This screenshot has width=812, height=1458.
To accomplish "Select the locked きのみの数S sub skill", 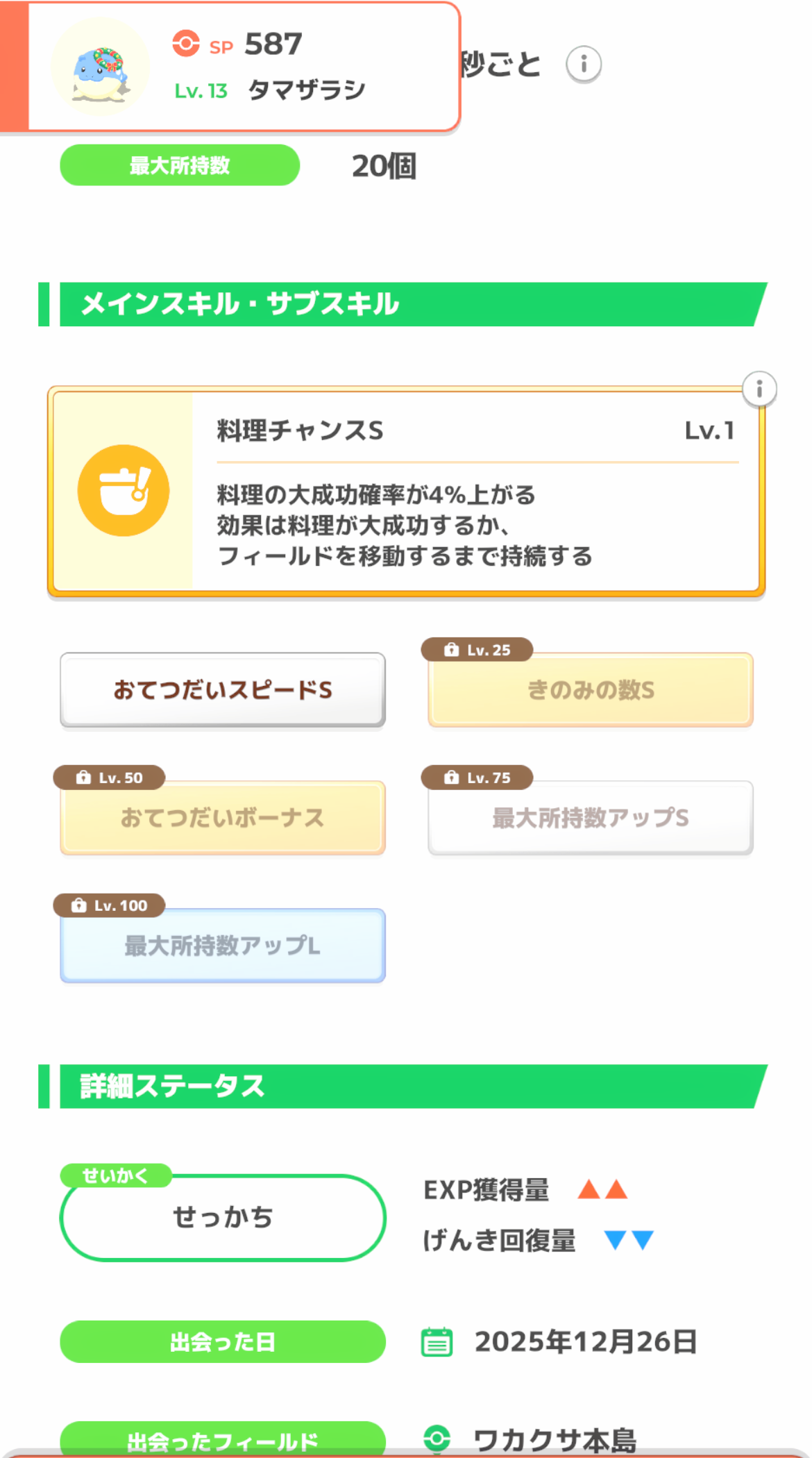I will (590, 690).
